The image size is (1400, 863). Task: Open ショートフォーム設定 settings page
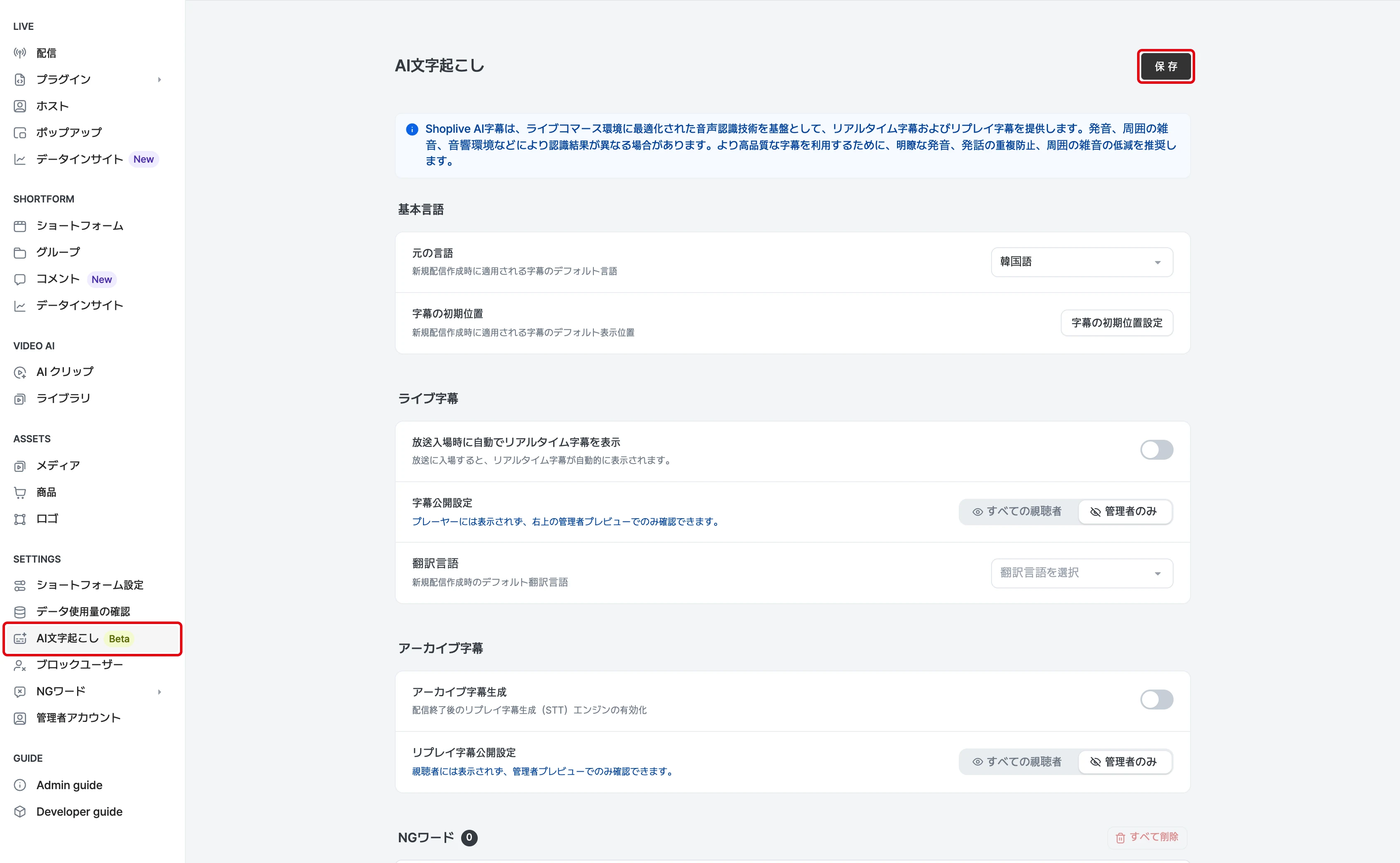tap(90, 585)
